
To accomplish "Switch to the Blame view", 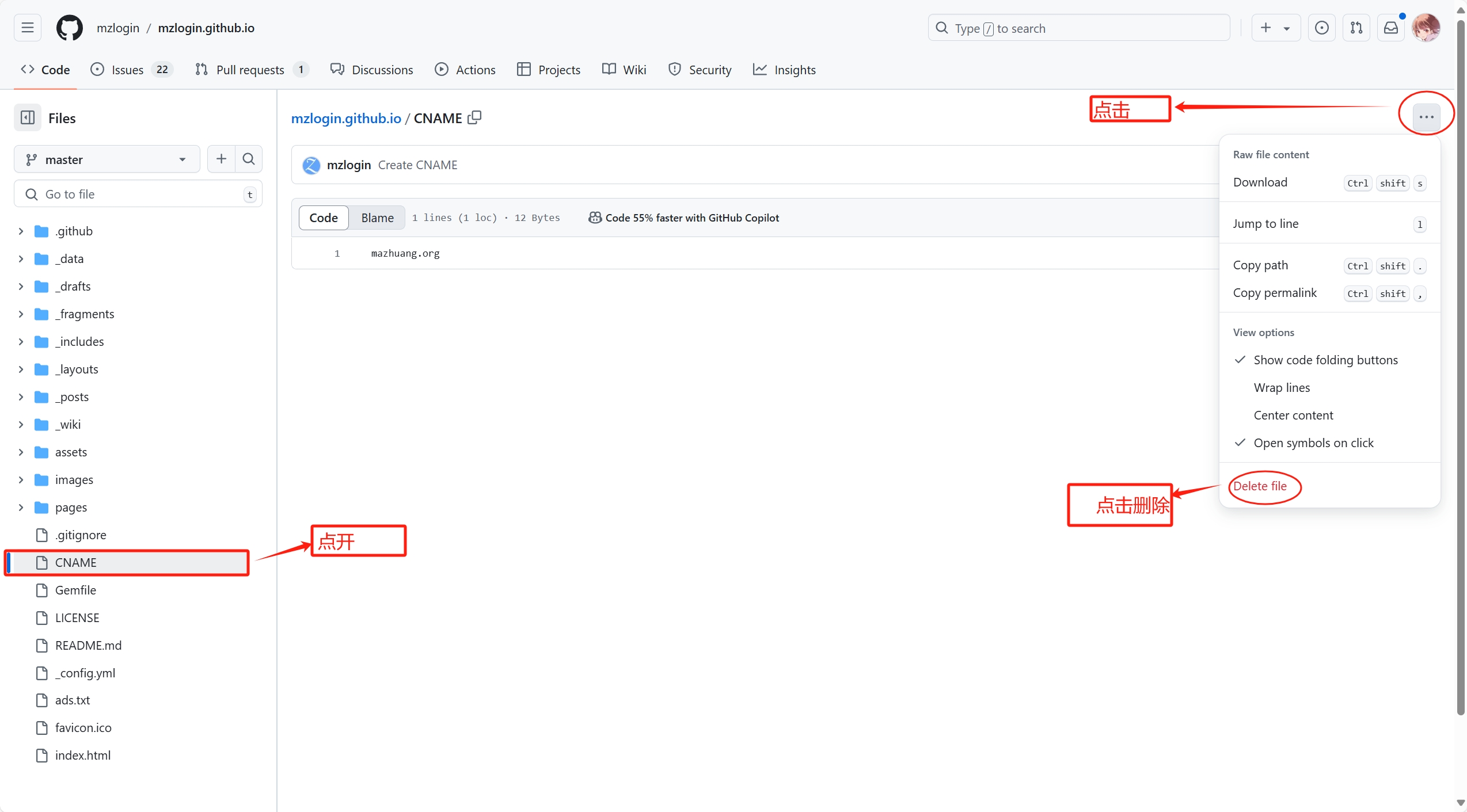I will 378,218.
